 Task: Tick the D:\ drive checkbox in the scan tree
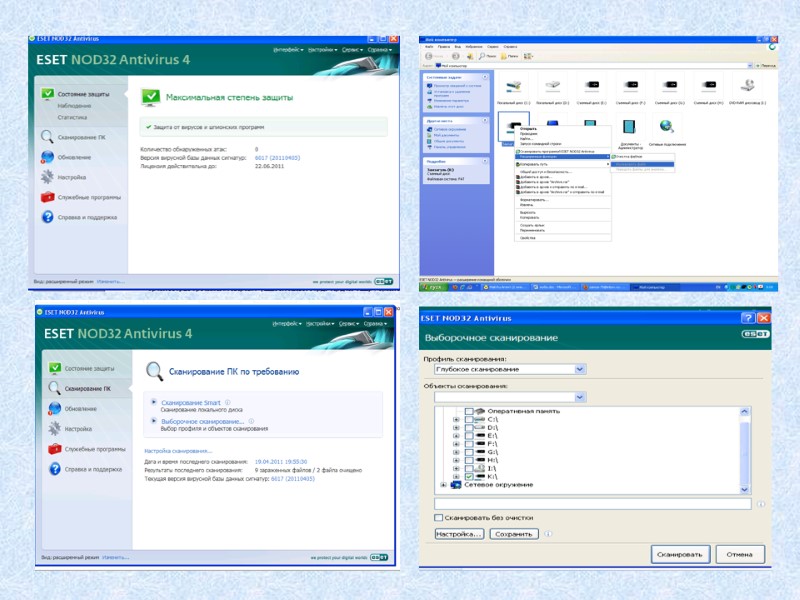tap(469, 428)
